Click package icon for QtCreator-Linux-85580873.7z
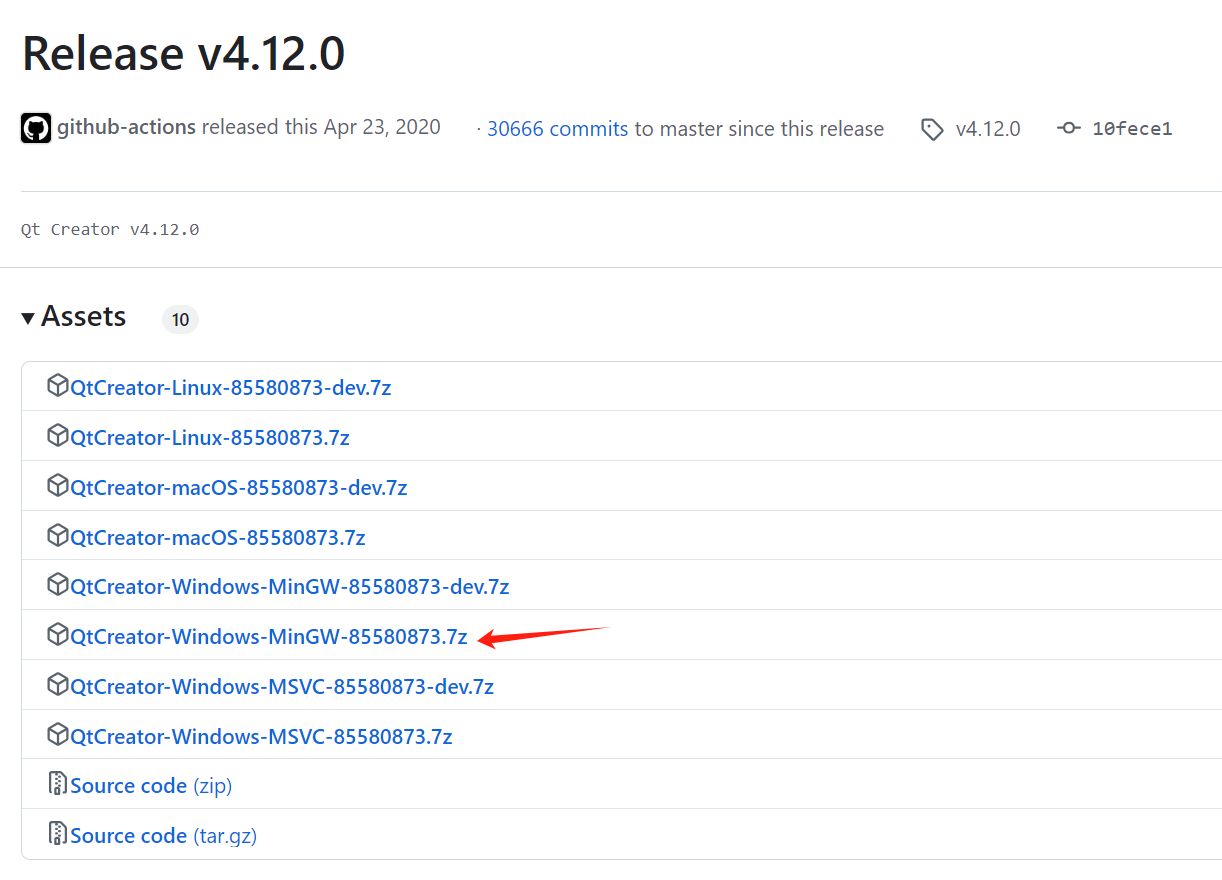This screenshot has height=880, width=1222. (x=58, y=436)
